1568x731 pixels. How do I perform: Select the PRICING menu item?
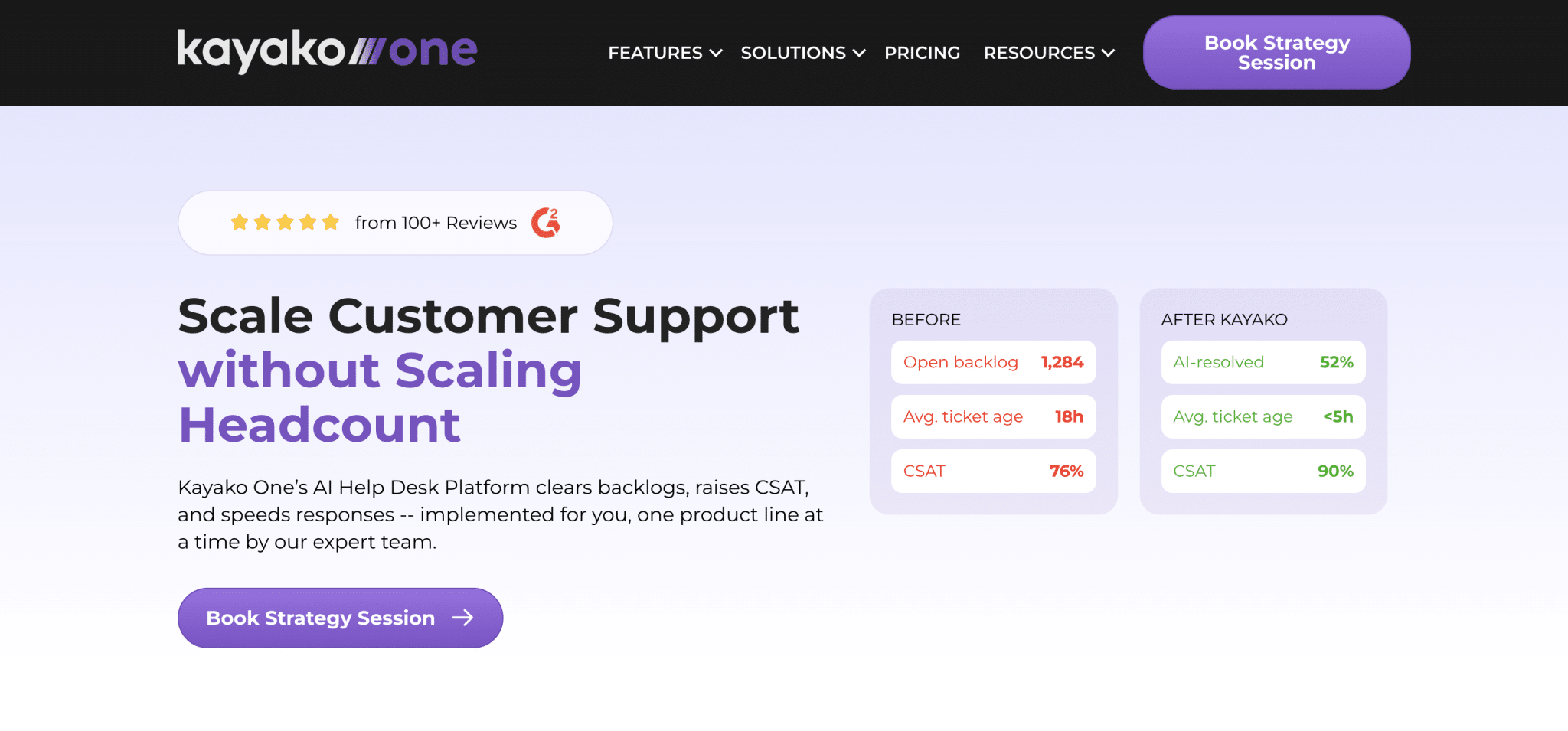pyautogui.click(x=922, y=54)
